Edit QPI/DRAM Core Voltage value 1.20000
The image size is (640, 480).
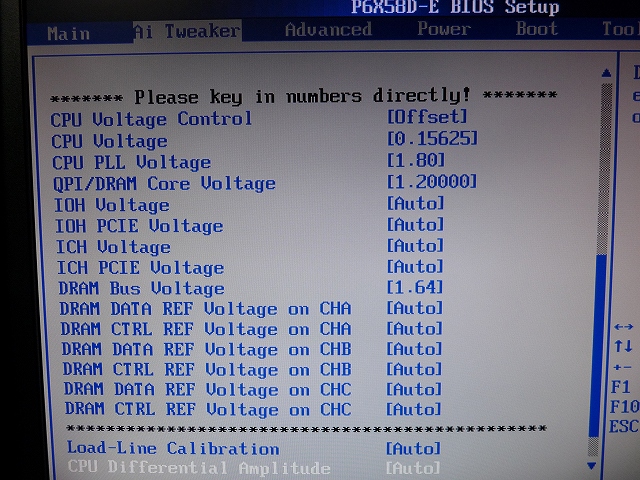point(432,181)
